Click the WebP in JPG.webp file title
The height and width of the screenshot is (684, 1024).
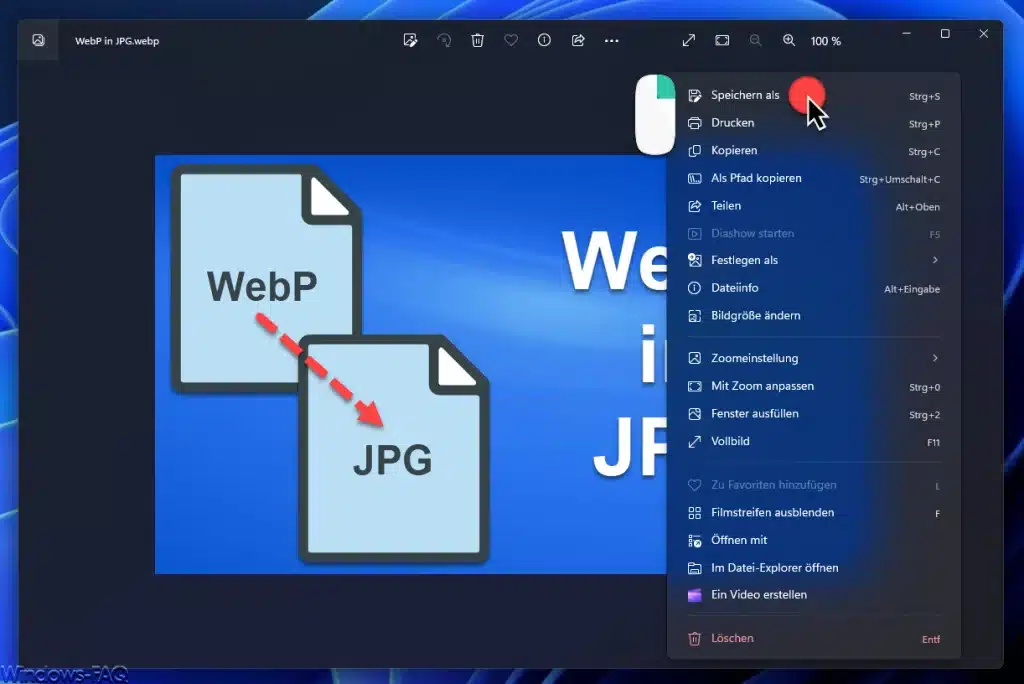117,41
